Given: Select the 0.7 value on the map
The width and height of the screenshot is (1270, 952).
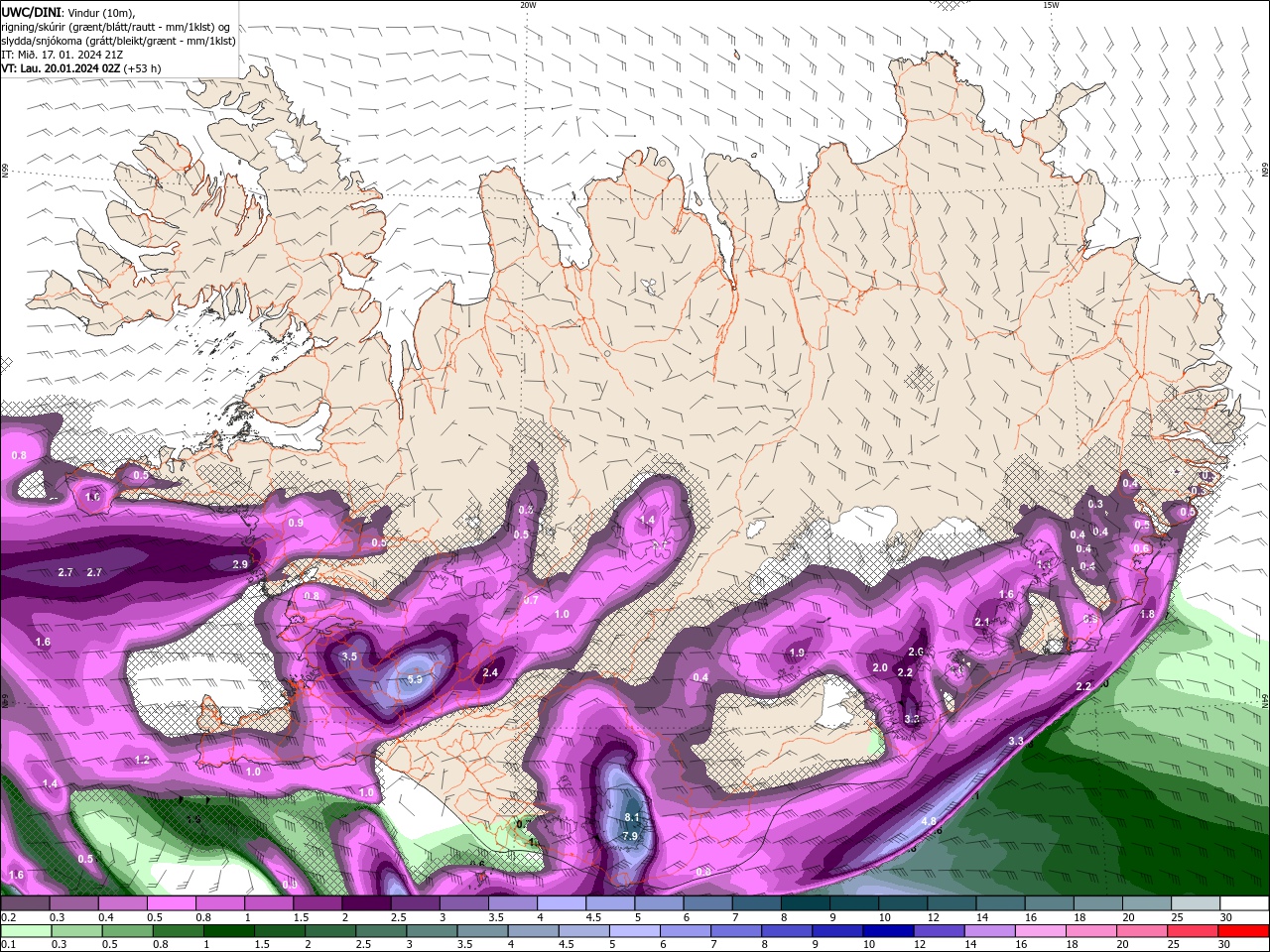Looking at the screenshot, I should click(531, 600).
